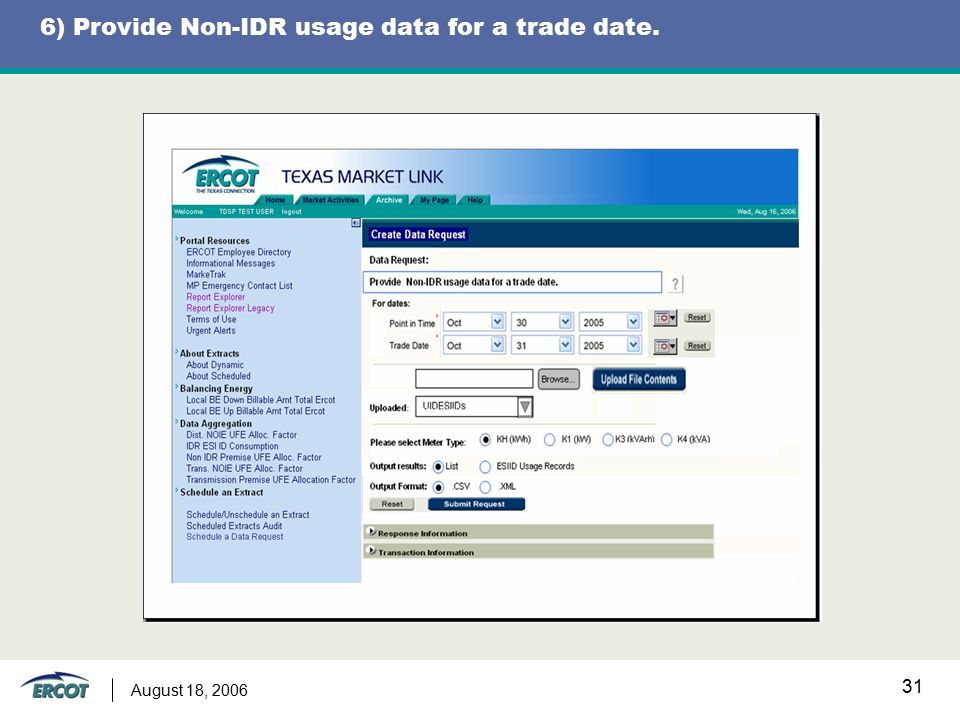Click Balancing Energy section heading
This screenshot has height=720, width=960.
coord(216,389)
